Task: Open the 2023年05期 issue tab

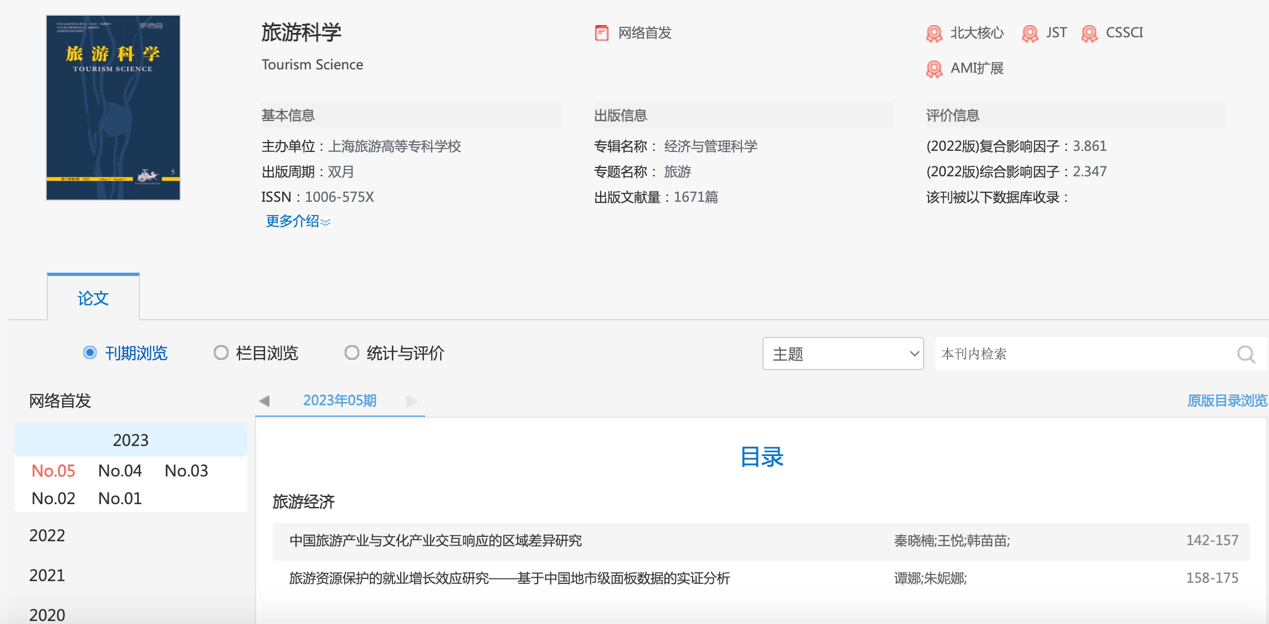Action: 339,400
